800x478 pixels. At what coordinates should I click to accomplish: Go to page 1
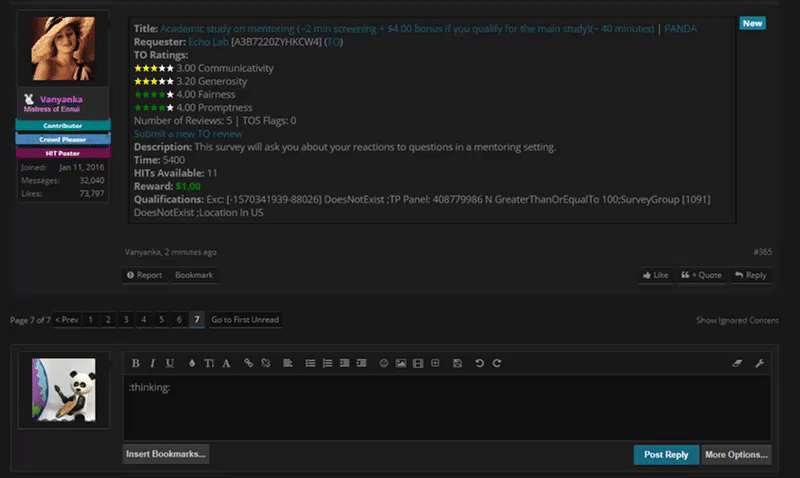pos(90,320)
